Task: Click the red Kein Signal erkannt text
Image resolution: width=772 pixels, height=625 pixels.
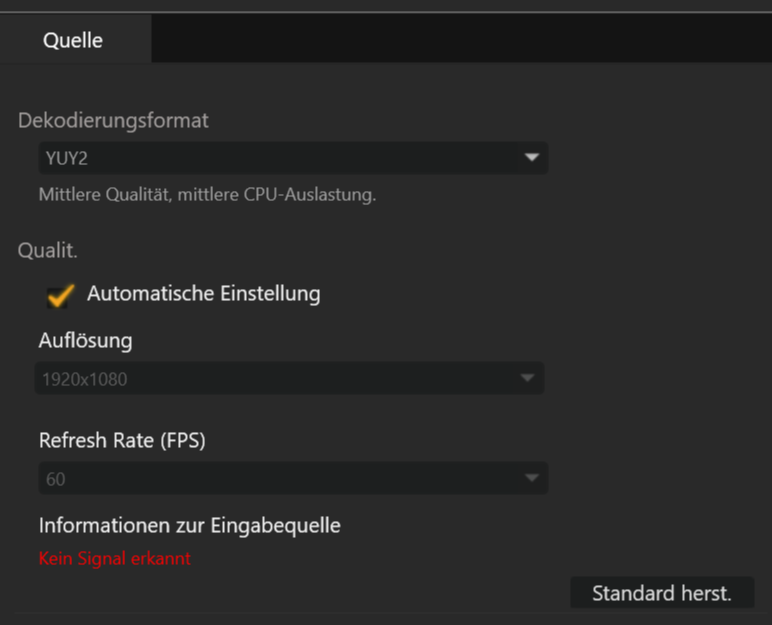Action: tap(114, 558)
